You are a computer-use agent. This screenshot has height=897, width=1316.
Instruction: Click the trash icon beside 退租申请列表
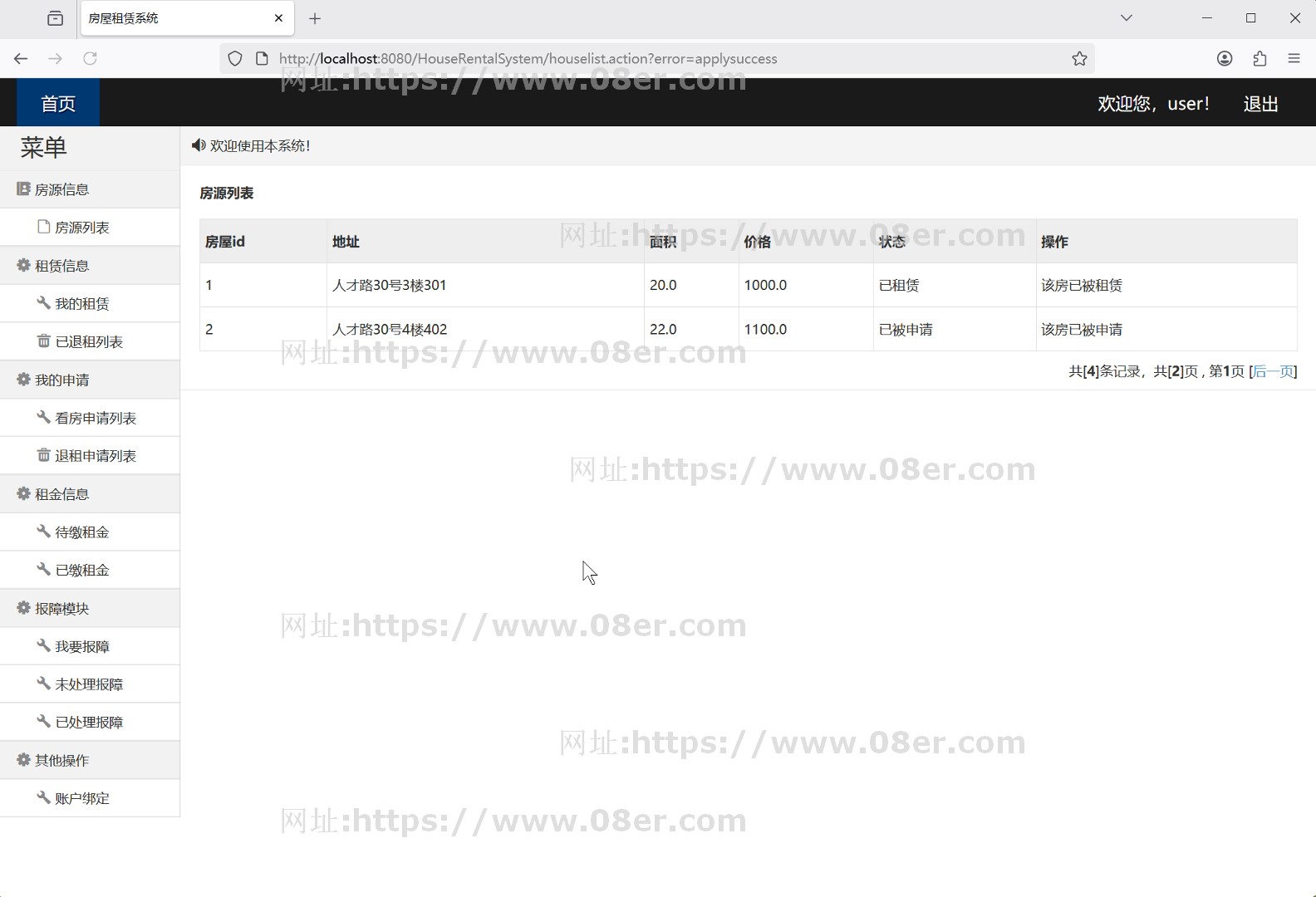tap(43, 454)
